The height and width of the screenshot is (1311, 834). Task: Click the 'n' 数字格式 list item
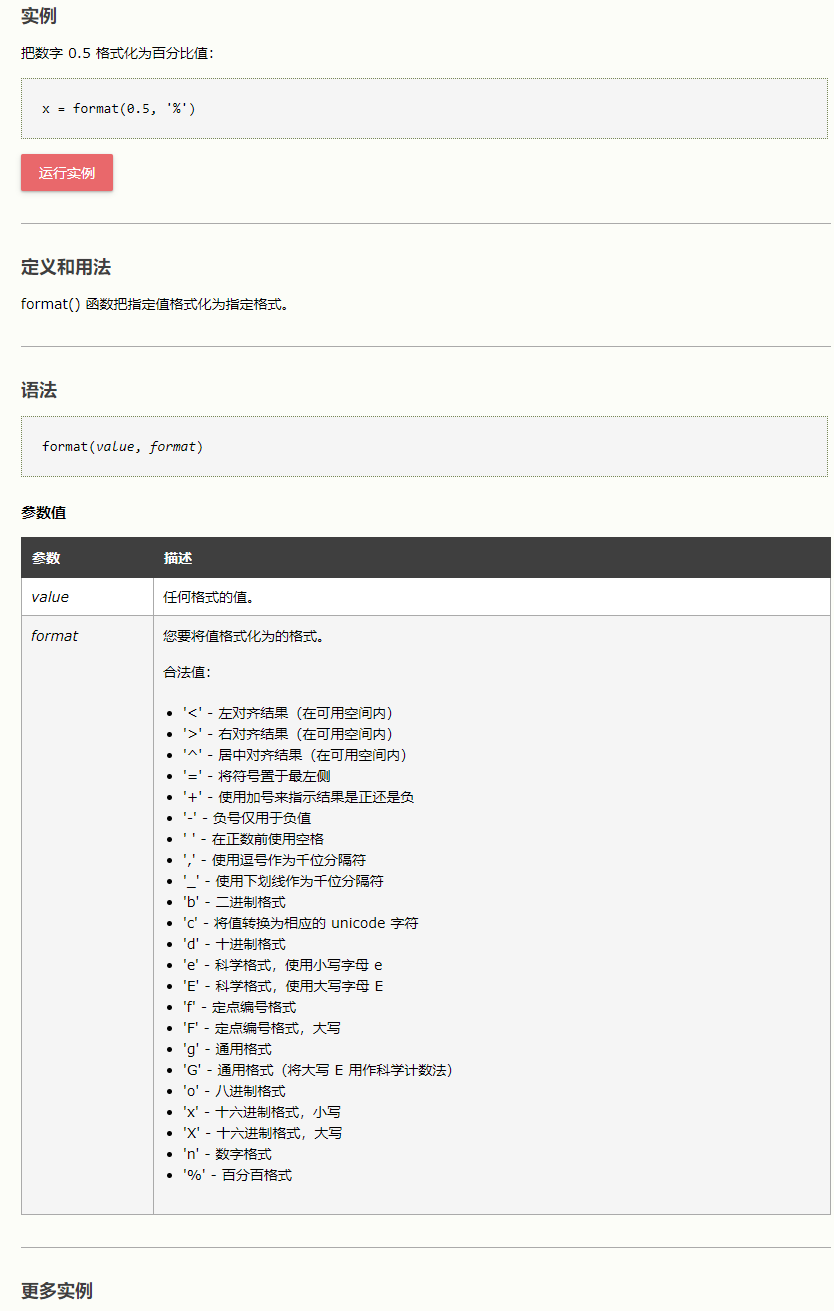pos(227,1154)
